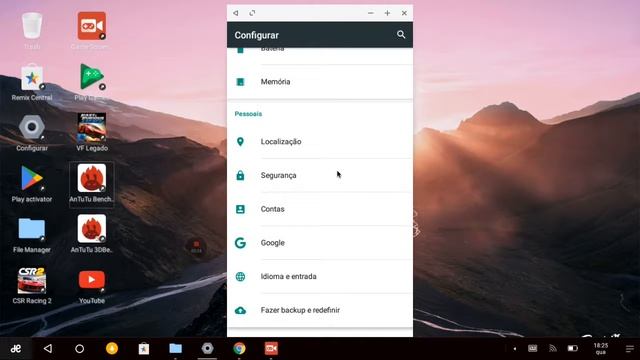The image size is (640, 360).
Task: Launch Play Games desktop shortcut
Action: [x=91, y=82]
